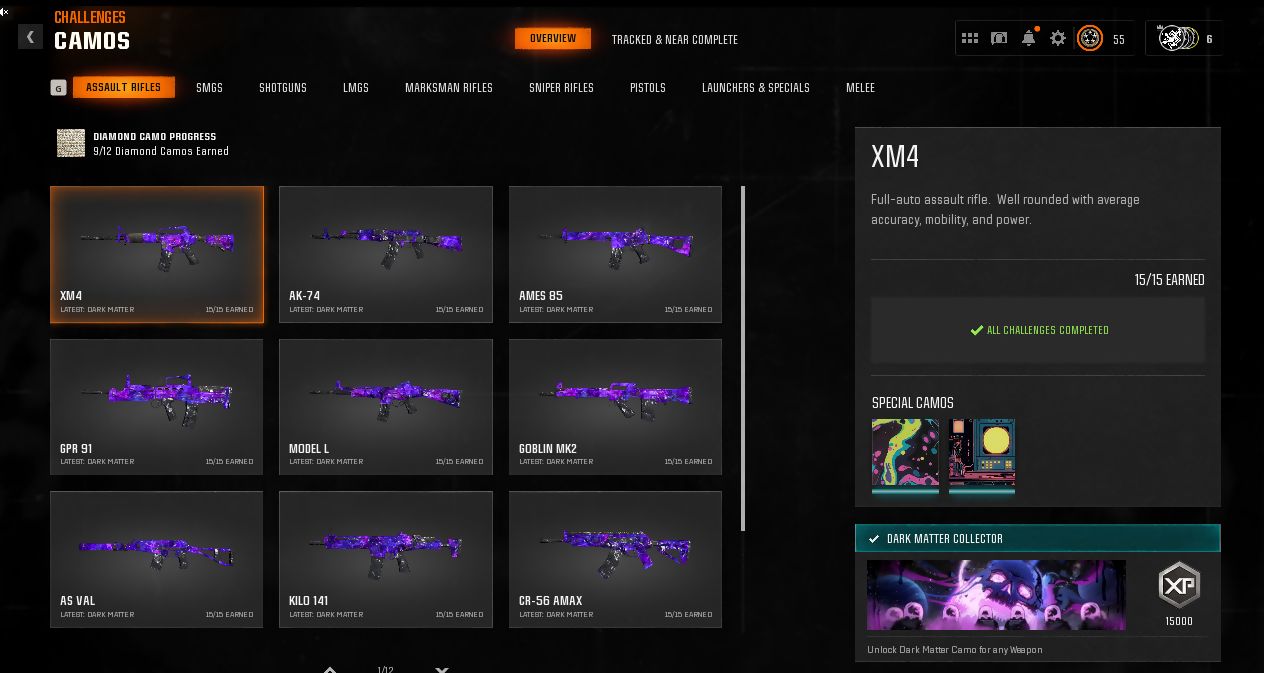Open the grid menu icon
The image size is (1264, 673).
(x=969, y=39)
